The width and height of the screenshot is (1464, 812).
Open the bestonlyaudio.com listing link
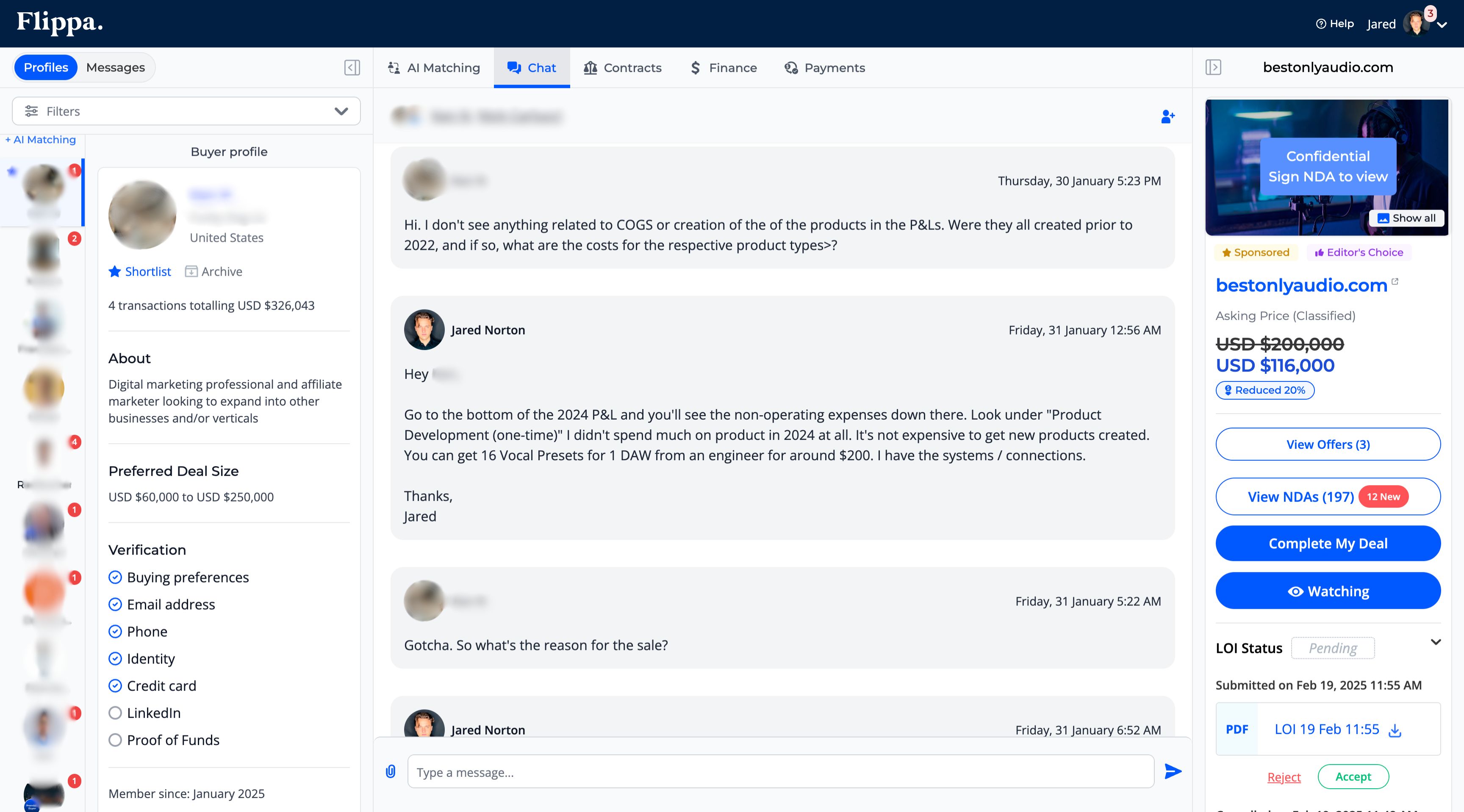point(1301,285)
